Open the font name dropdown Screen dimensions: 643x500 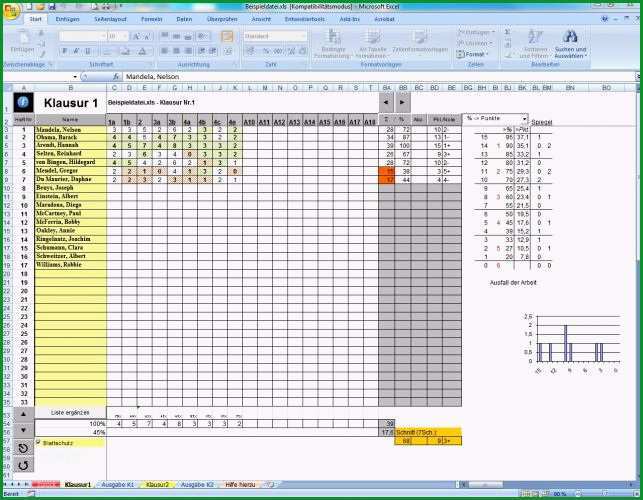103,37
